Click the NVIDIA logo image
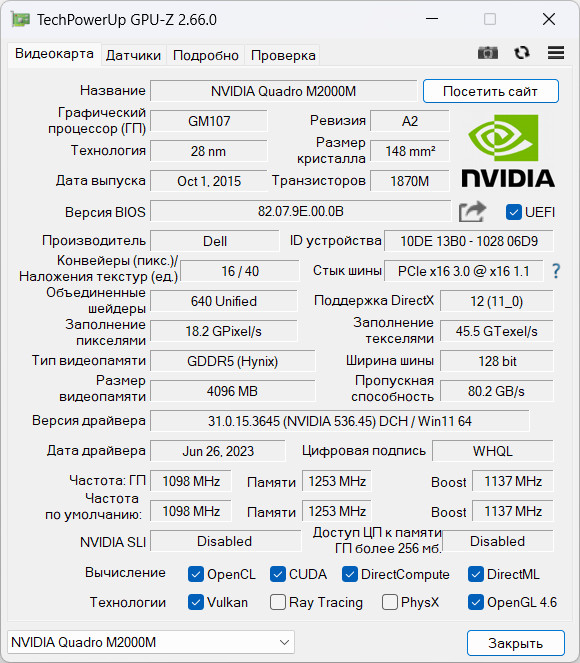 508,151
